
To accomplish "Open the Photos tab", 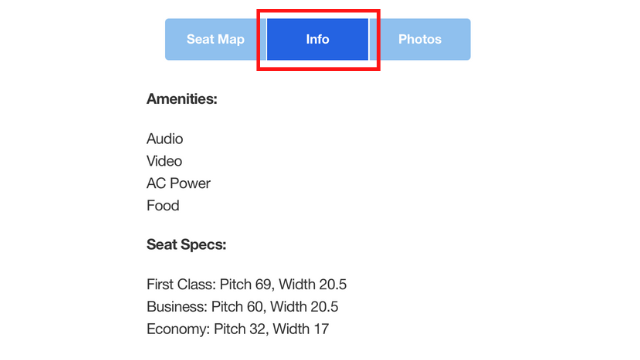I will click(x=420, y=39).
